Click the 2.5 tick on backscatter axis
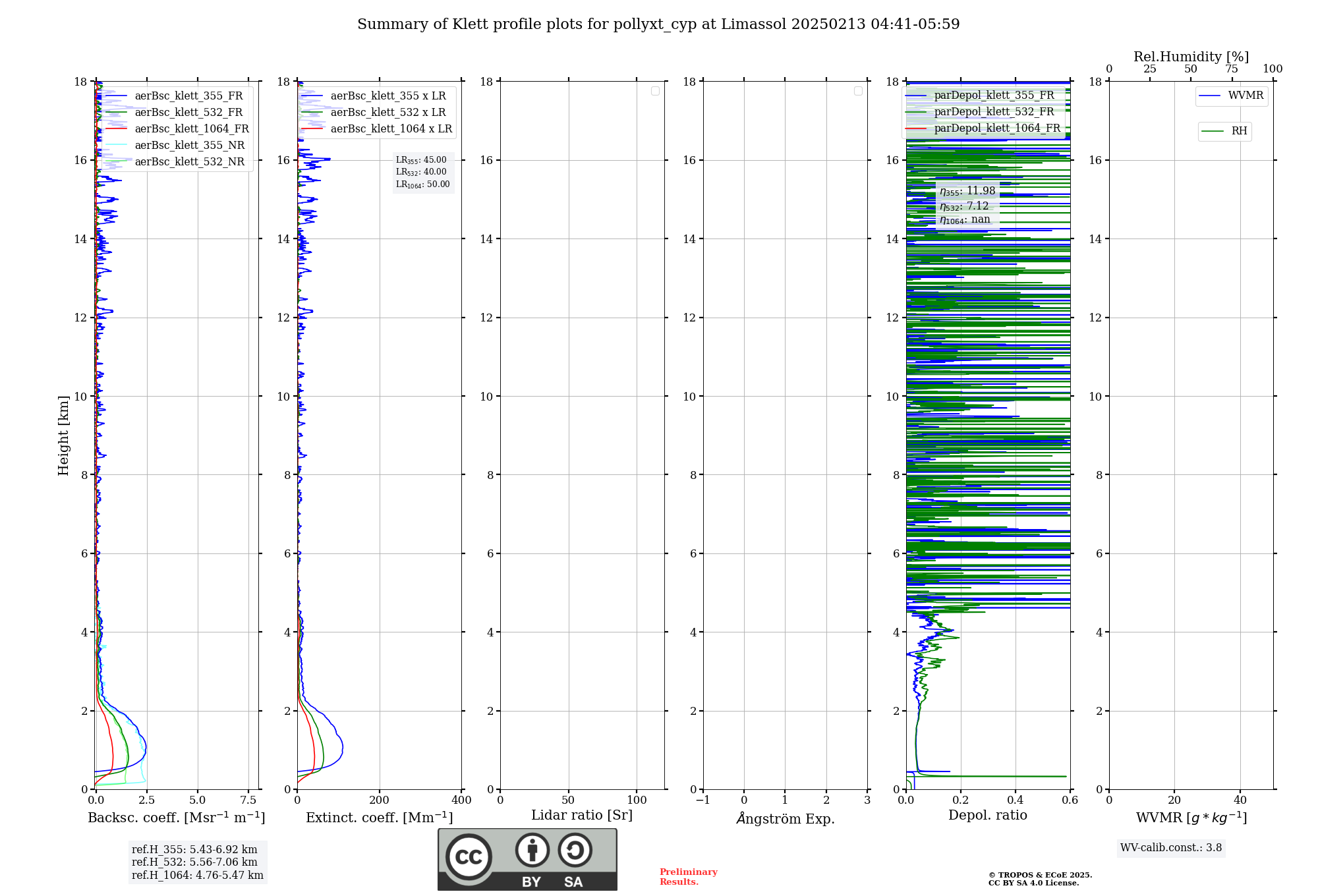Image resolution: width=1318 pixels, height=896 pixels. [146, 800]
